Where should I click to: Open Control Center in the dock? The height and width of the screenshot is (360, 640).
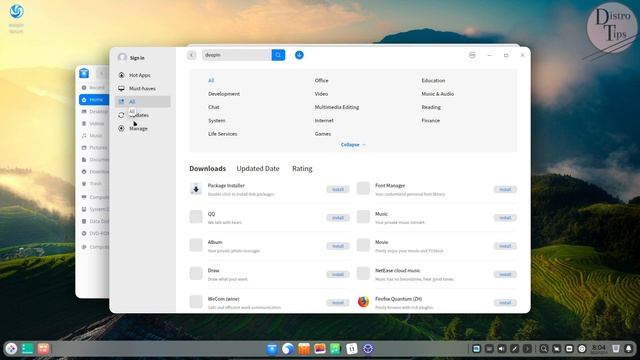tap(368, 349)
